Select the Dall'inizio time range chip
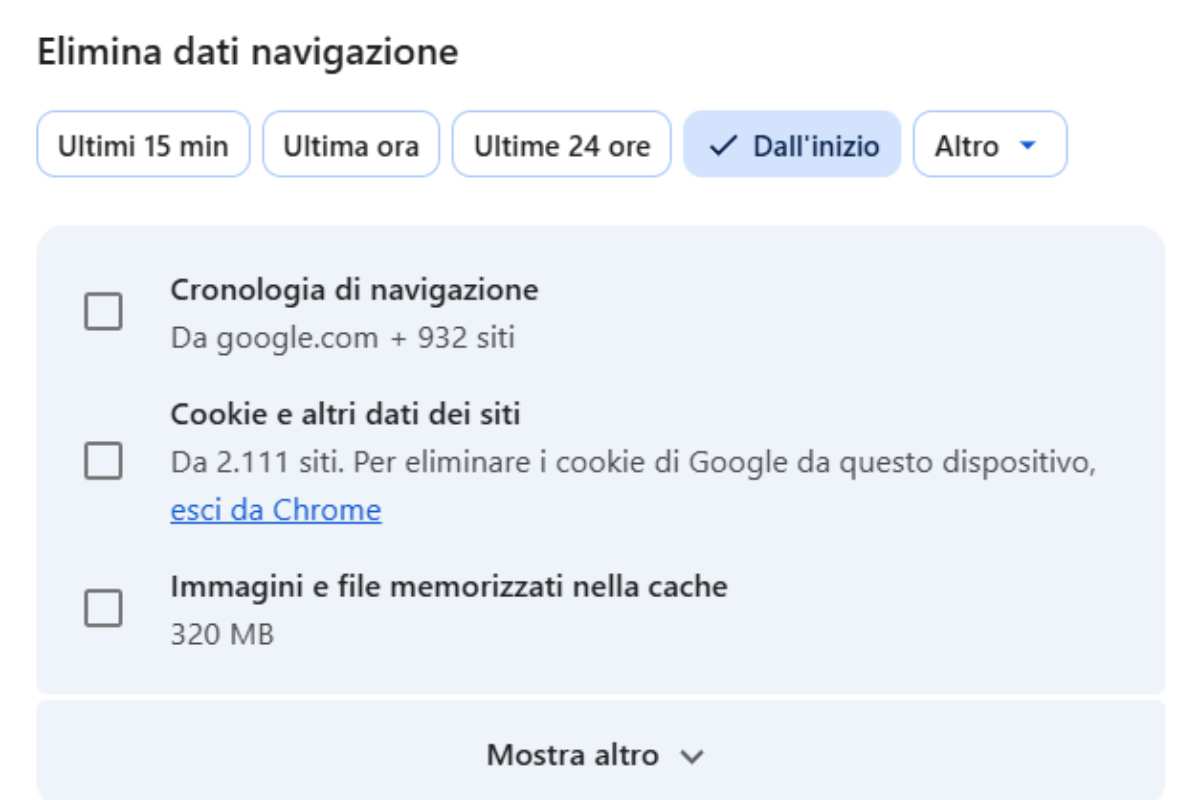 coord(793,145)
